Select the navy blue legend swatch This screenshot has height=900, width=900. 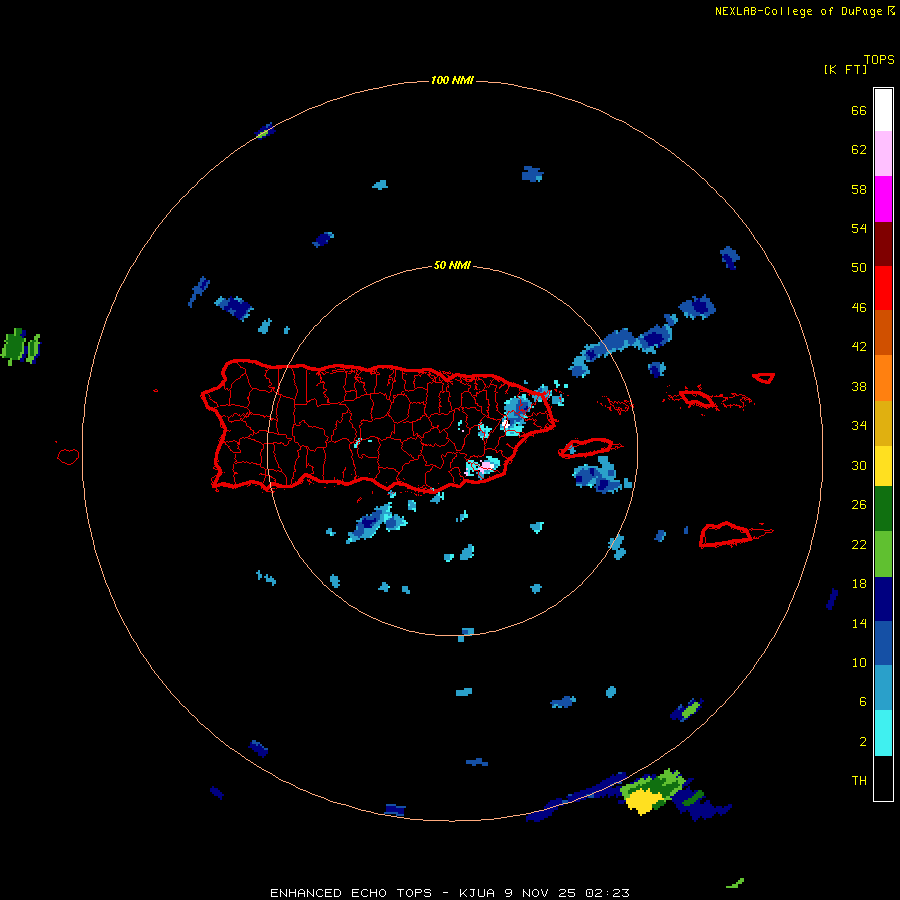pyautogui.click(x=883, y=599)
